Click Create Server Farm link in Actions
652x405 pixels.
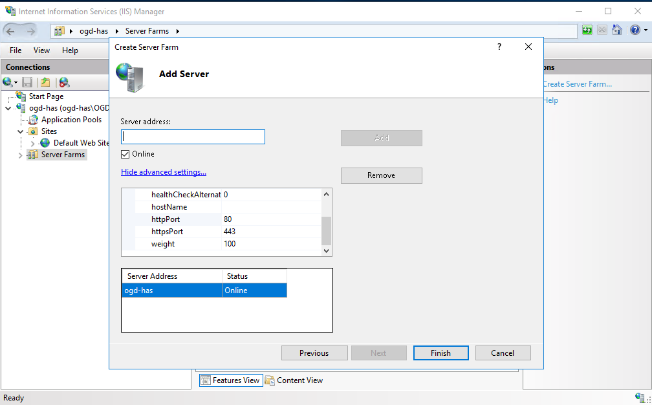(577, 84)
